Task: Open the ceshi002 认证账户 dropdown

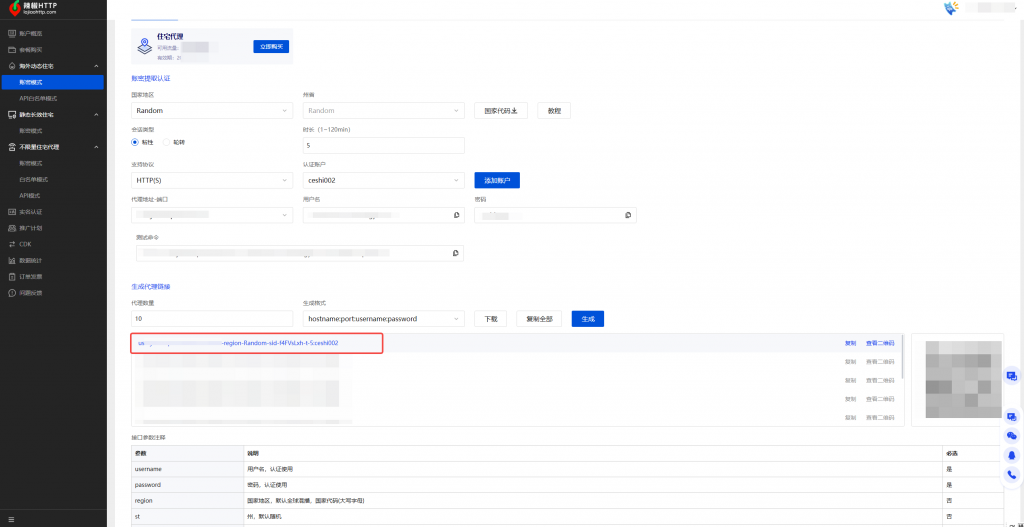Action: (x=383, y=180)
